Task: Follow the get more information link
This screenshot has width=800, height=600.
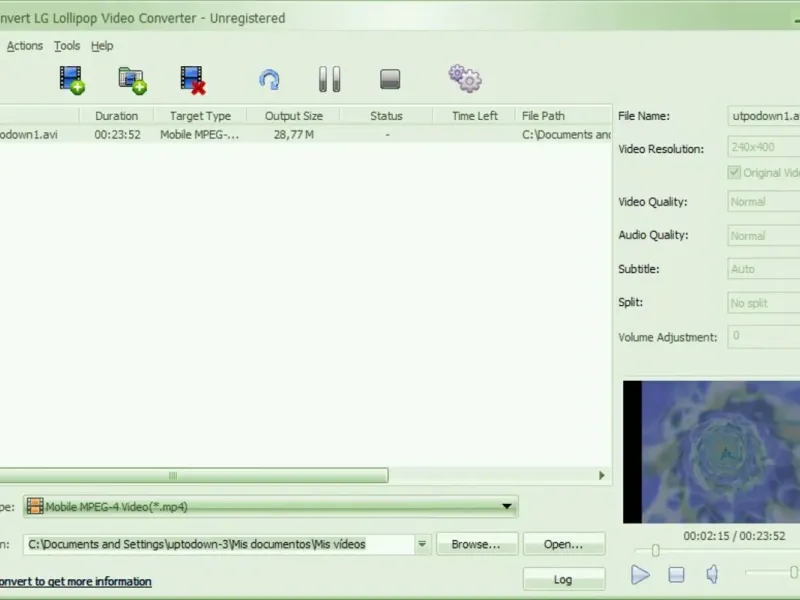Action: click(x=76, y=581)
